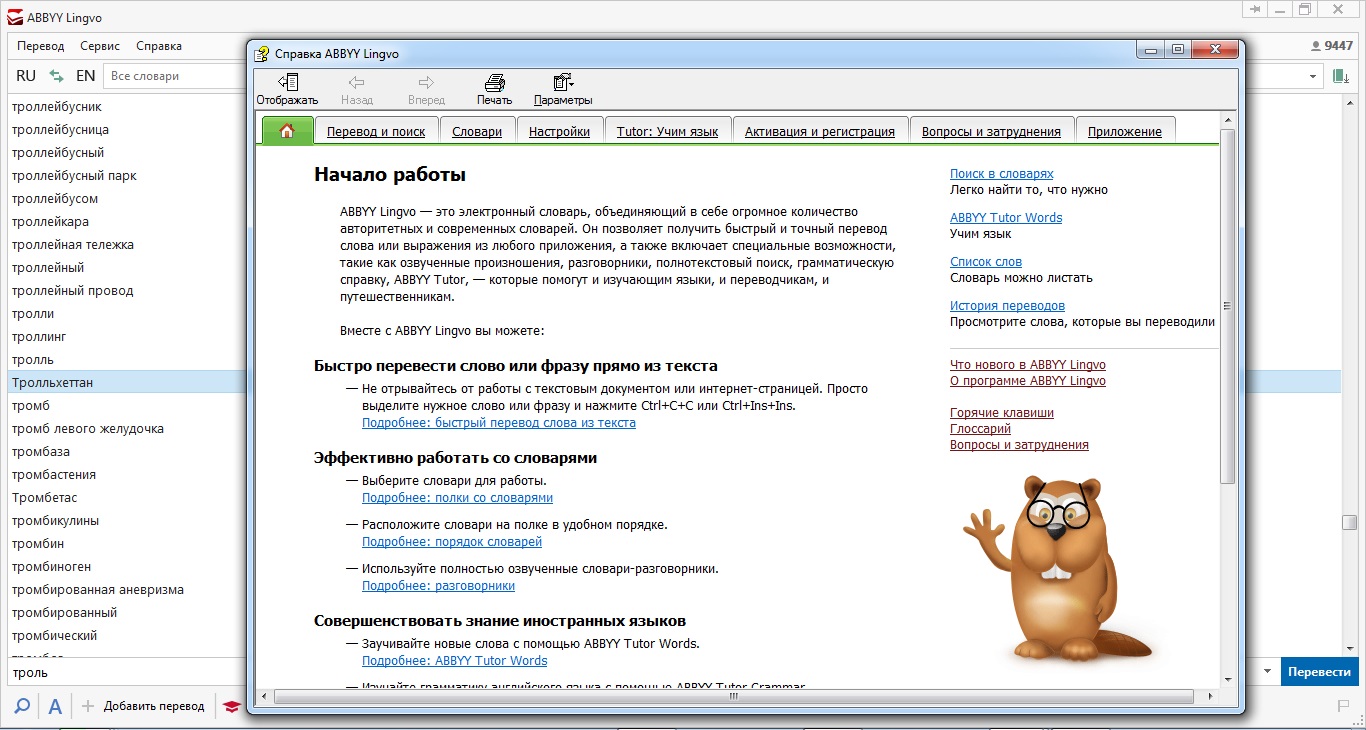Click the blue letter A icon
The image size is (1366, 730).
pos(55,707)
